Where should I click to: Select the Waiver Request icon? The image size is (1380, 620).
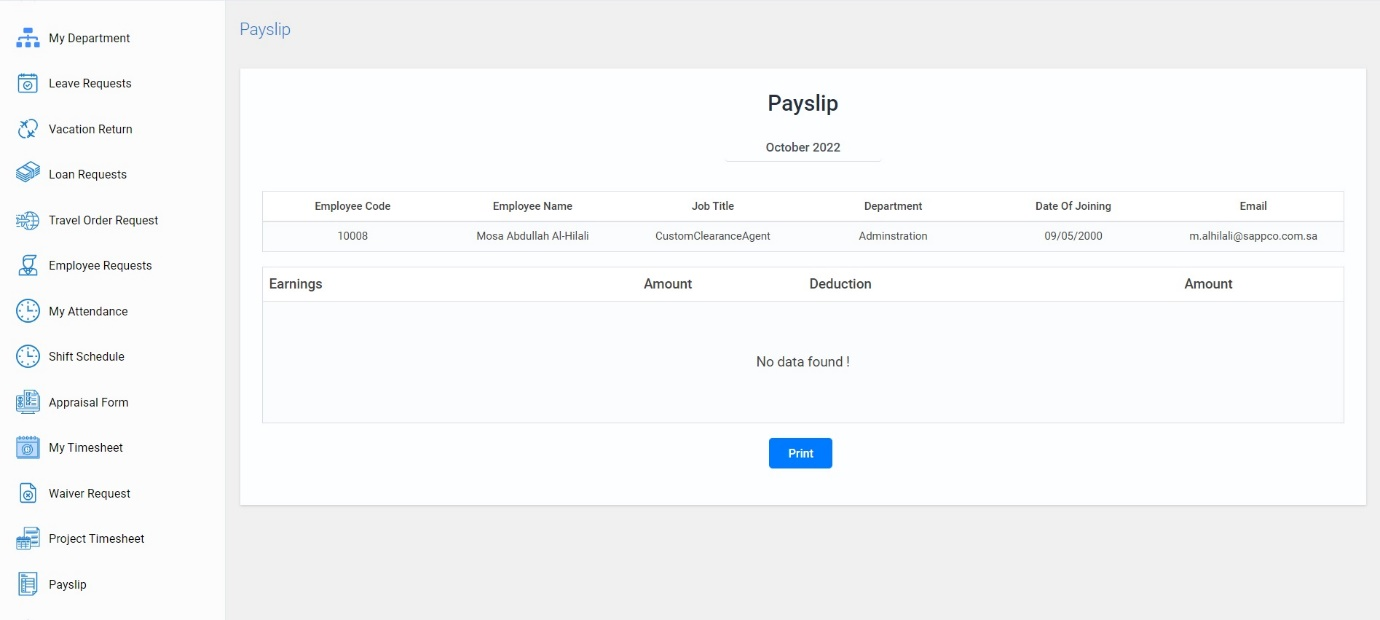point(27,493)
